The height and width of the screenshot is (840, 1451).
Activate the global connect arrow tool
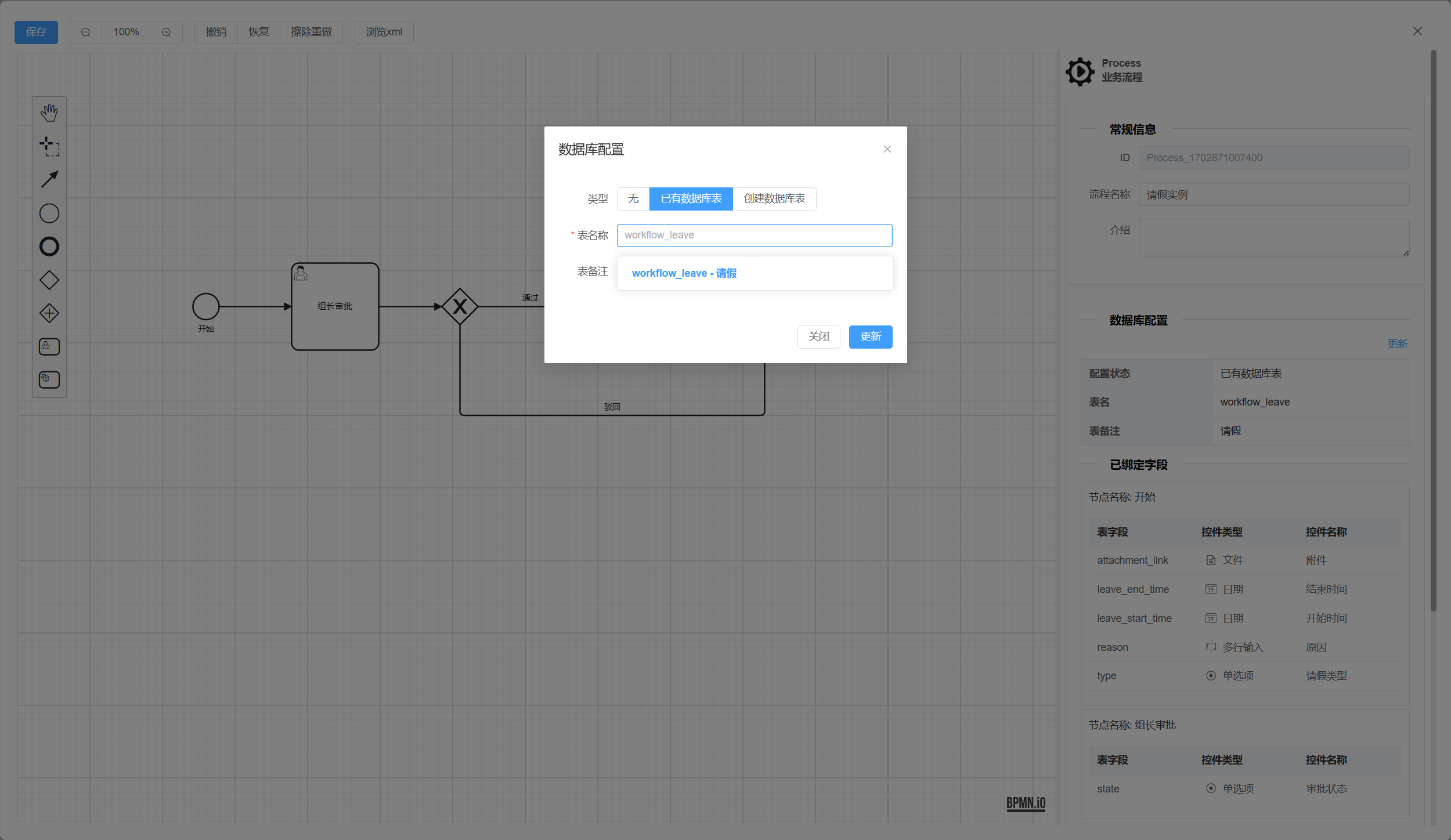pos(49,179)
